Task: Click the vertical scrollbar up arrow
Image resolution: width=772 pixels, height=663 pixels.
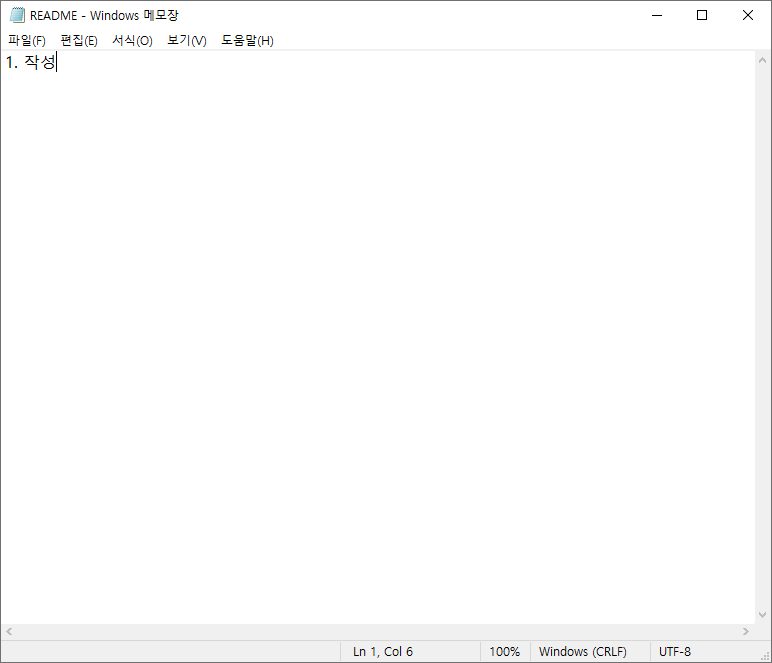Action: pyautogui.click(x=763, y=60)
